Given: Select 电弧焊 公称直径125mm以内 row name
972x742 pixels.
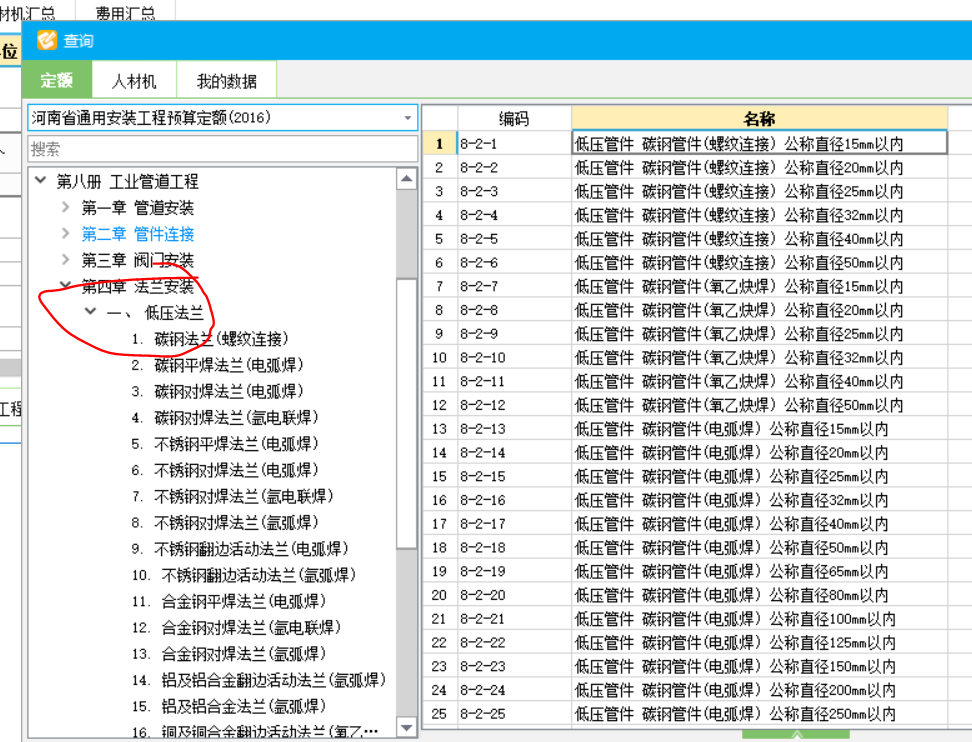Looking at the screenshot, I should click(759, 642).
